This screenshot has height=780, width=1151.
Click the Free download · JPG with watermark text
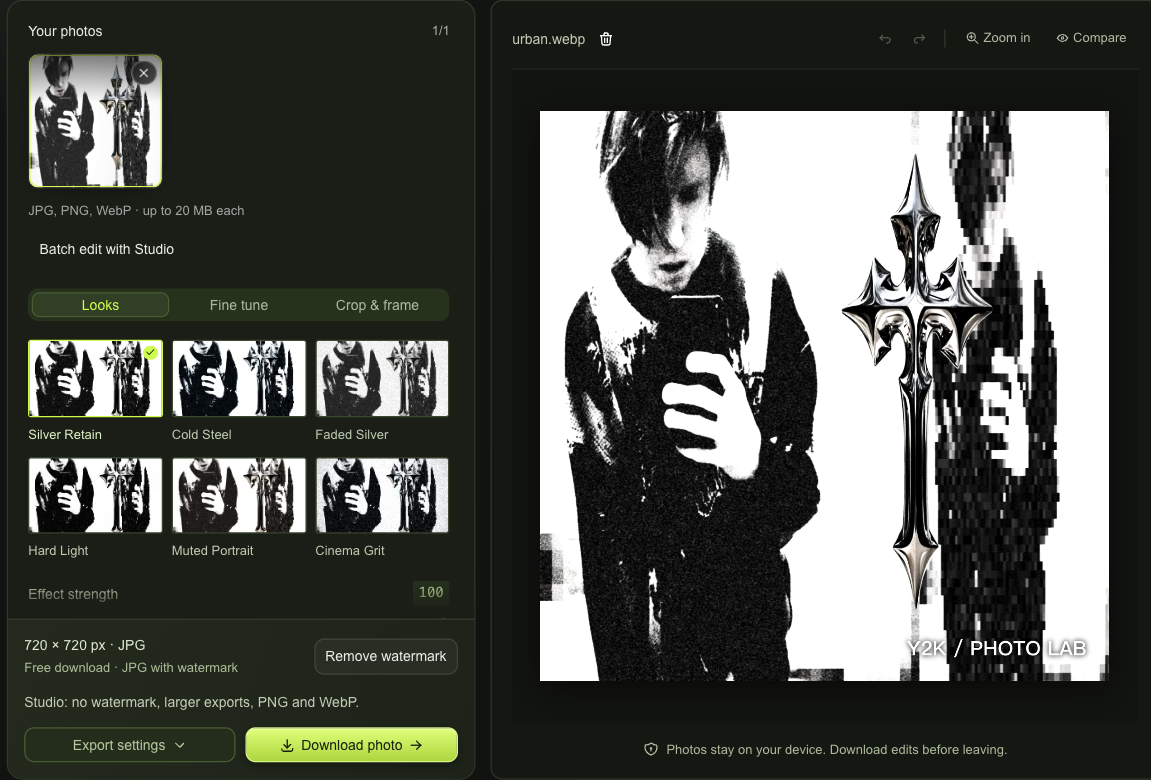(131, 668)
